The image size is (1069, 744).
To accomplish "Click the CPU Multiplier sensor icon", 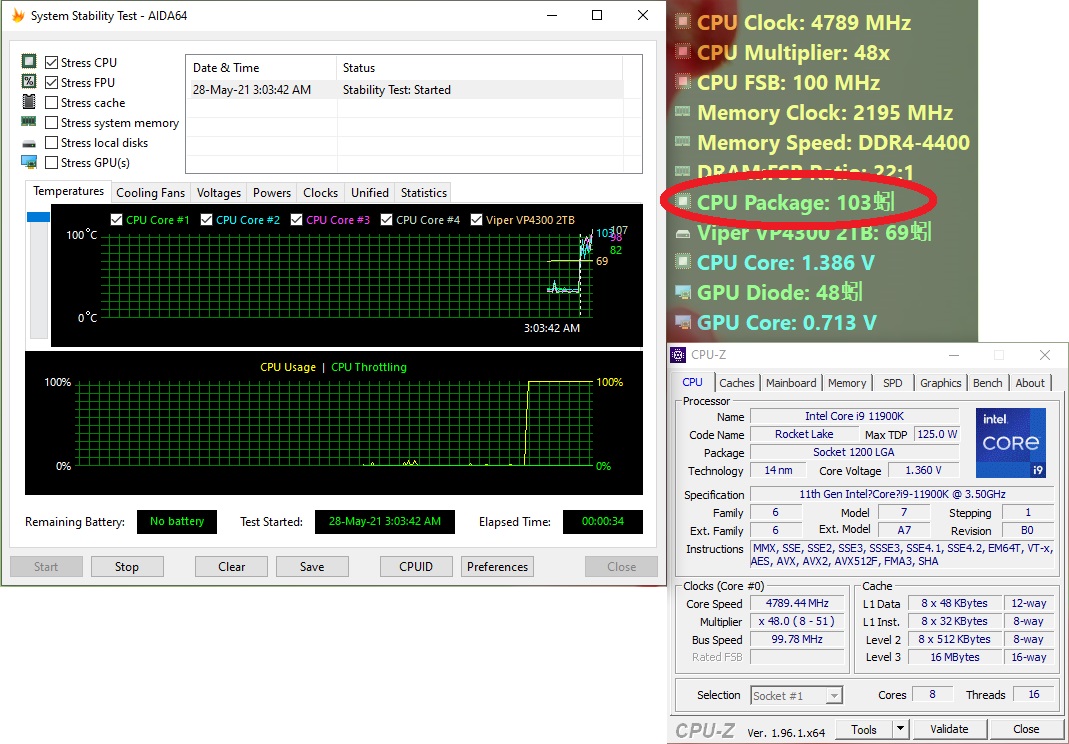I will (682, 51).
